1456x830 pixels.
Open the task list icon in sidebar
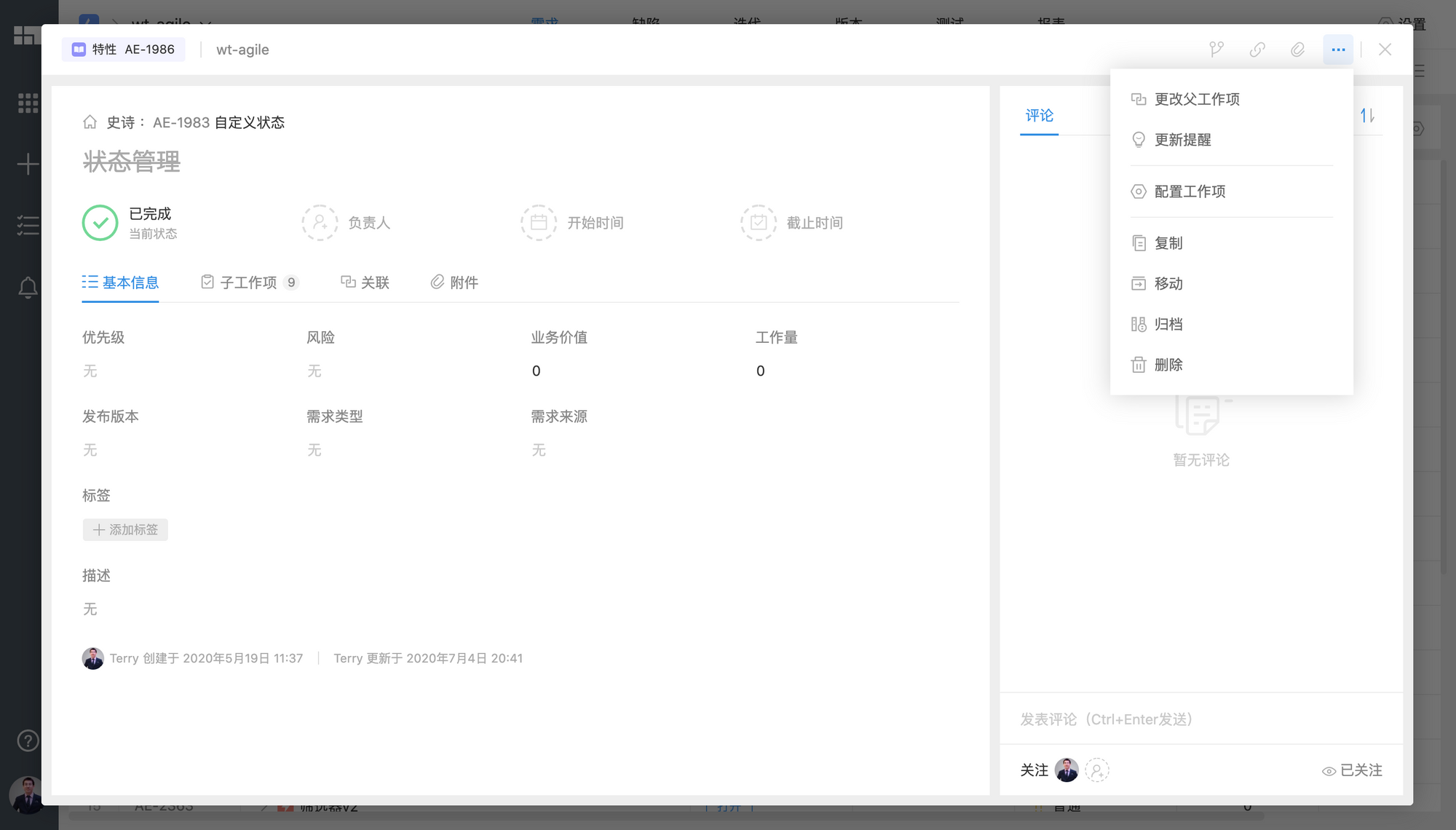pyautogui.click(x=28, y=225)
